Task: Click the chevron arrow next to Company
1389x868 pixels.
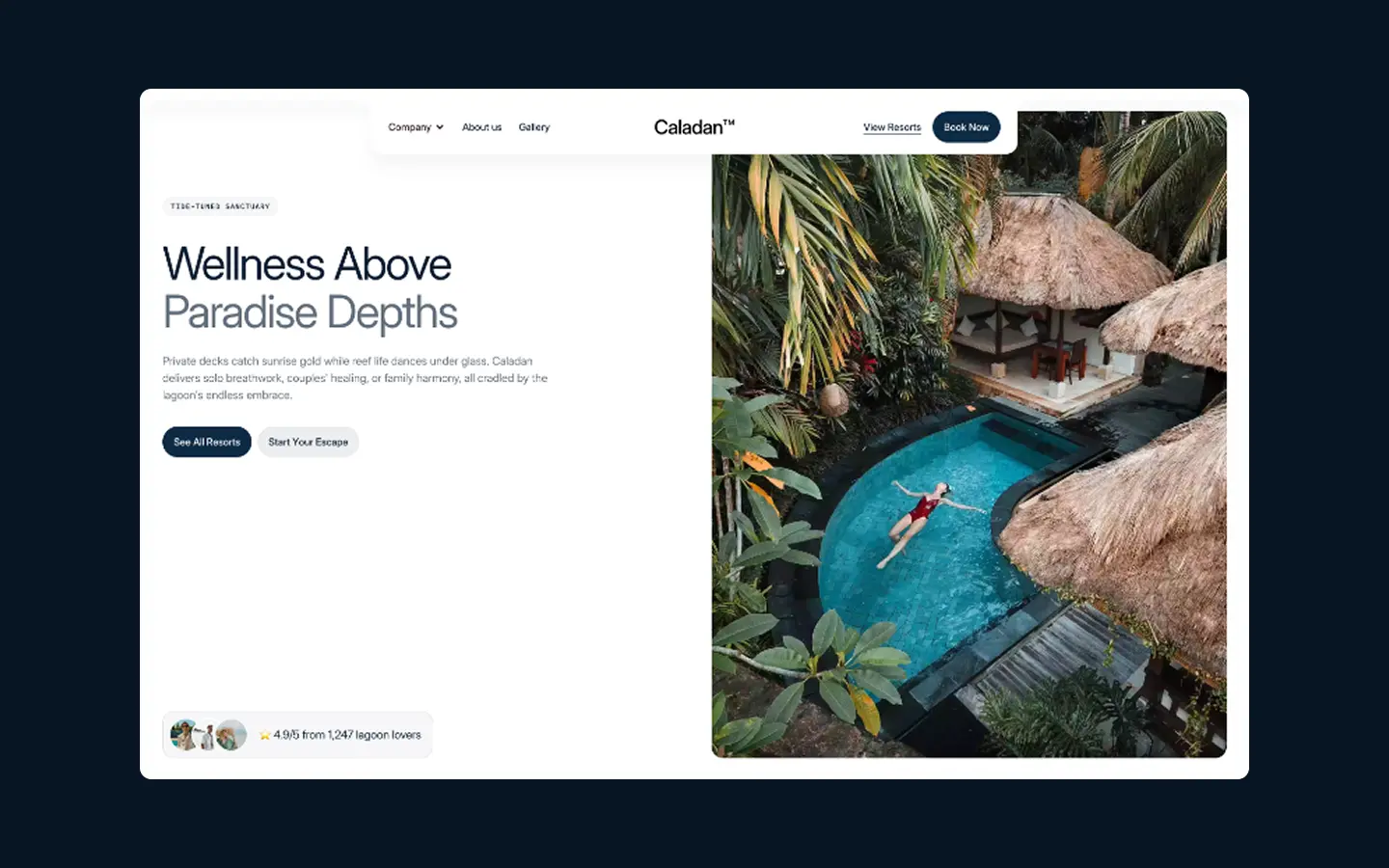Action: (440, 127)
